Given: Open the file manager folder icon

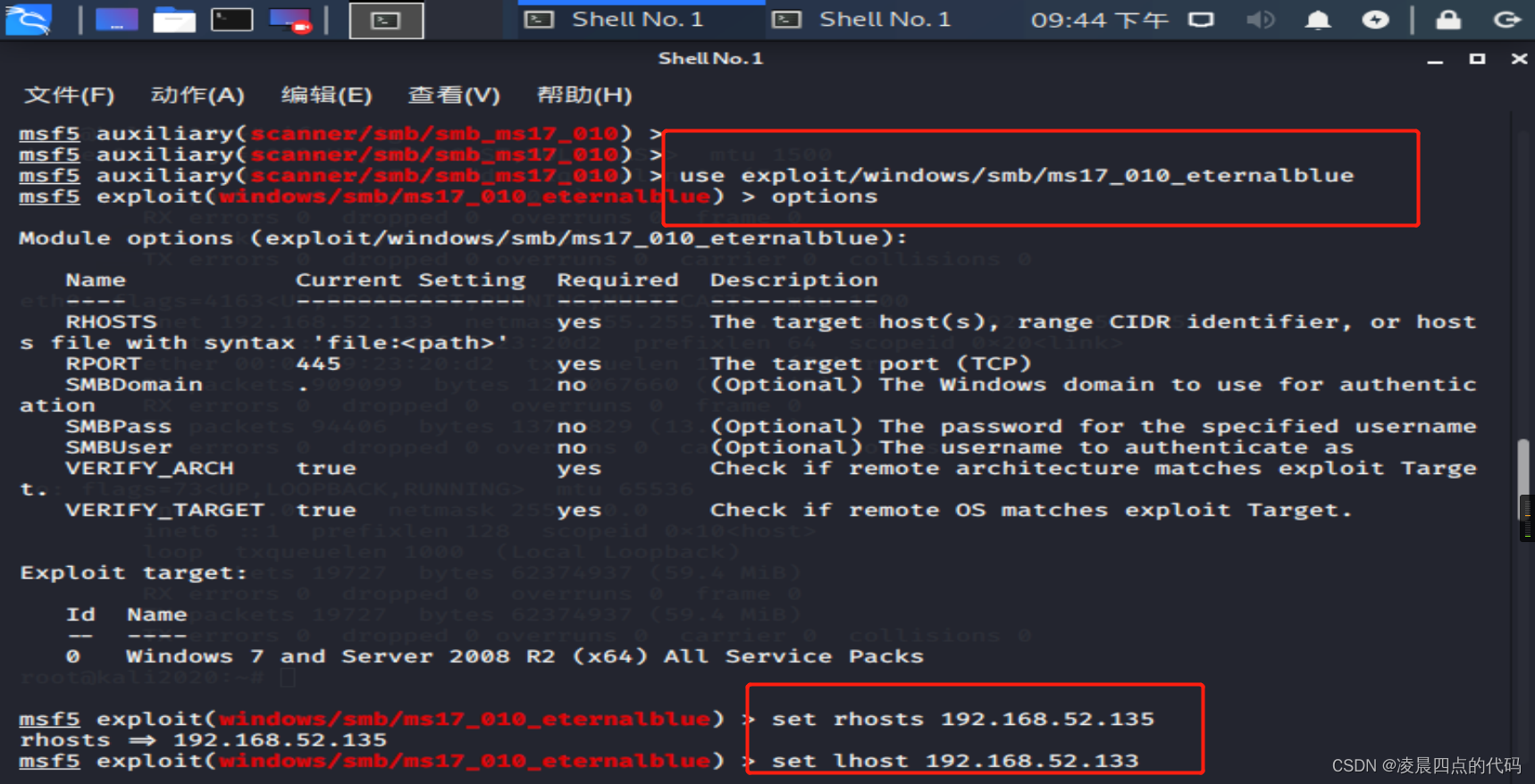Looking at the screenshot, I should [174, 20].
